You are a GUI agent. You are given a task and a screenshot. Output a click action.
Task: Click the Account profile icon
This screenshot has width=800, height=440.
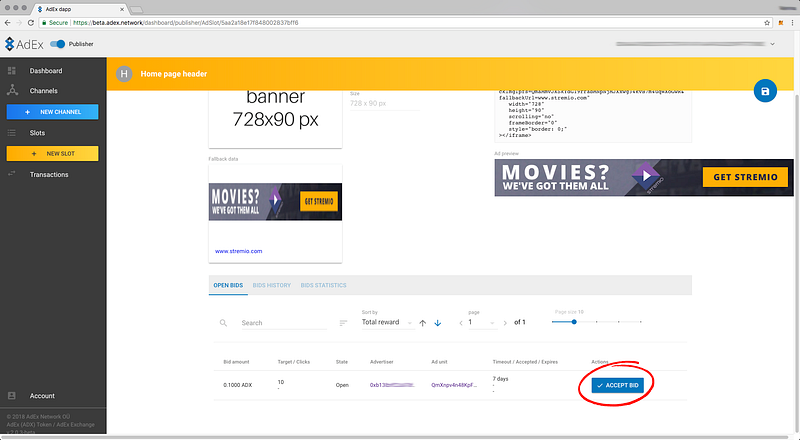[12, 396]
